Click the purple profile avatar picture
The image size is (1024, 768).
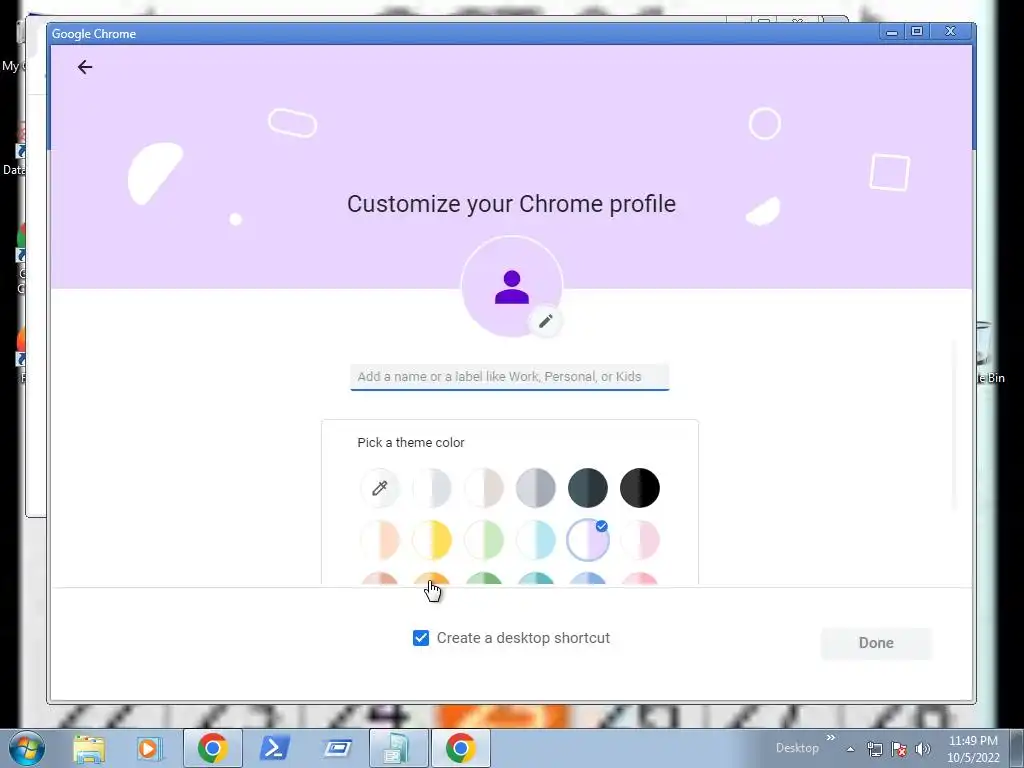pyautogui.click(x=511, y=286)
